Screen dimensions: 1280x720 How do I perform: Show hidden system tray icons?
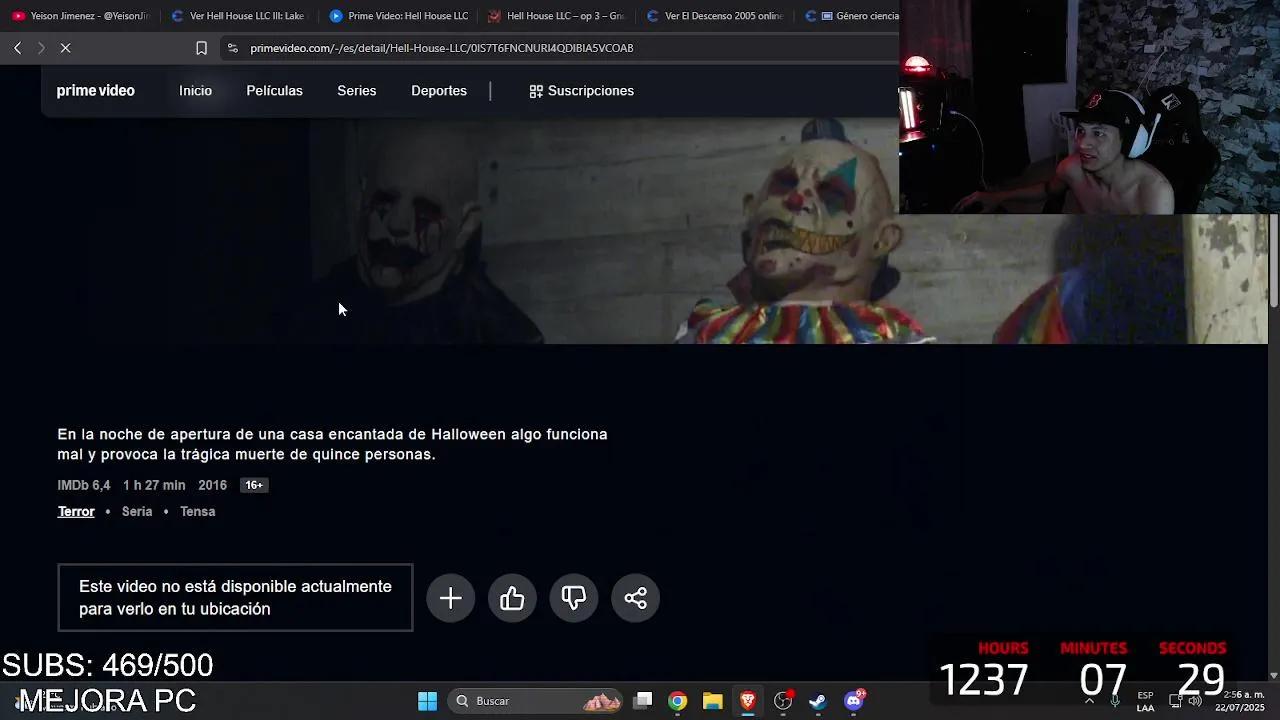(x=1089, y=701)
